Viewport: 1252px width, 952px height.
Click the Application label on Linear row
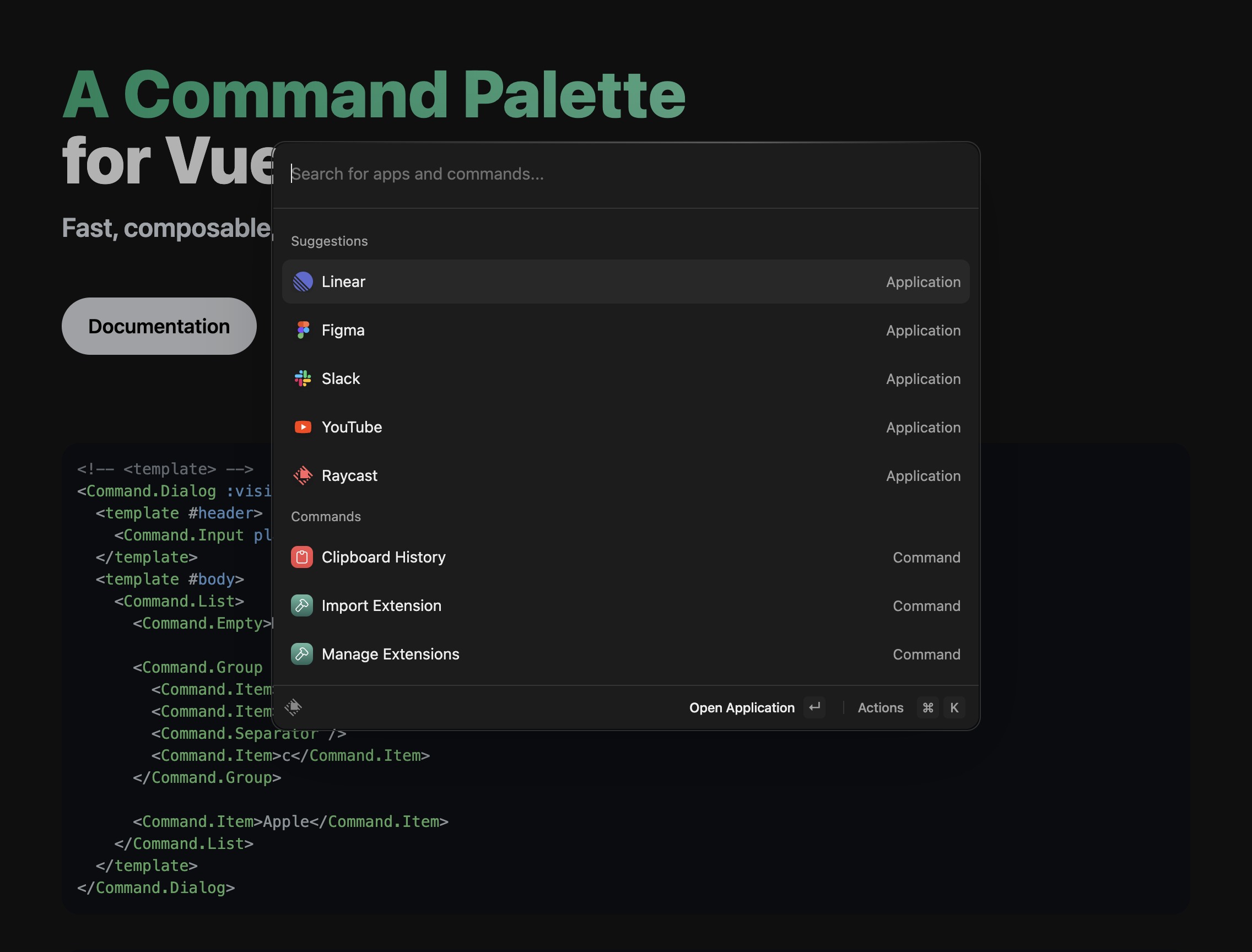click(923, 282)
